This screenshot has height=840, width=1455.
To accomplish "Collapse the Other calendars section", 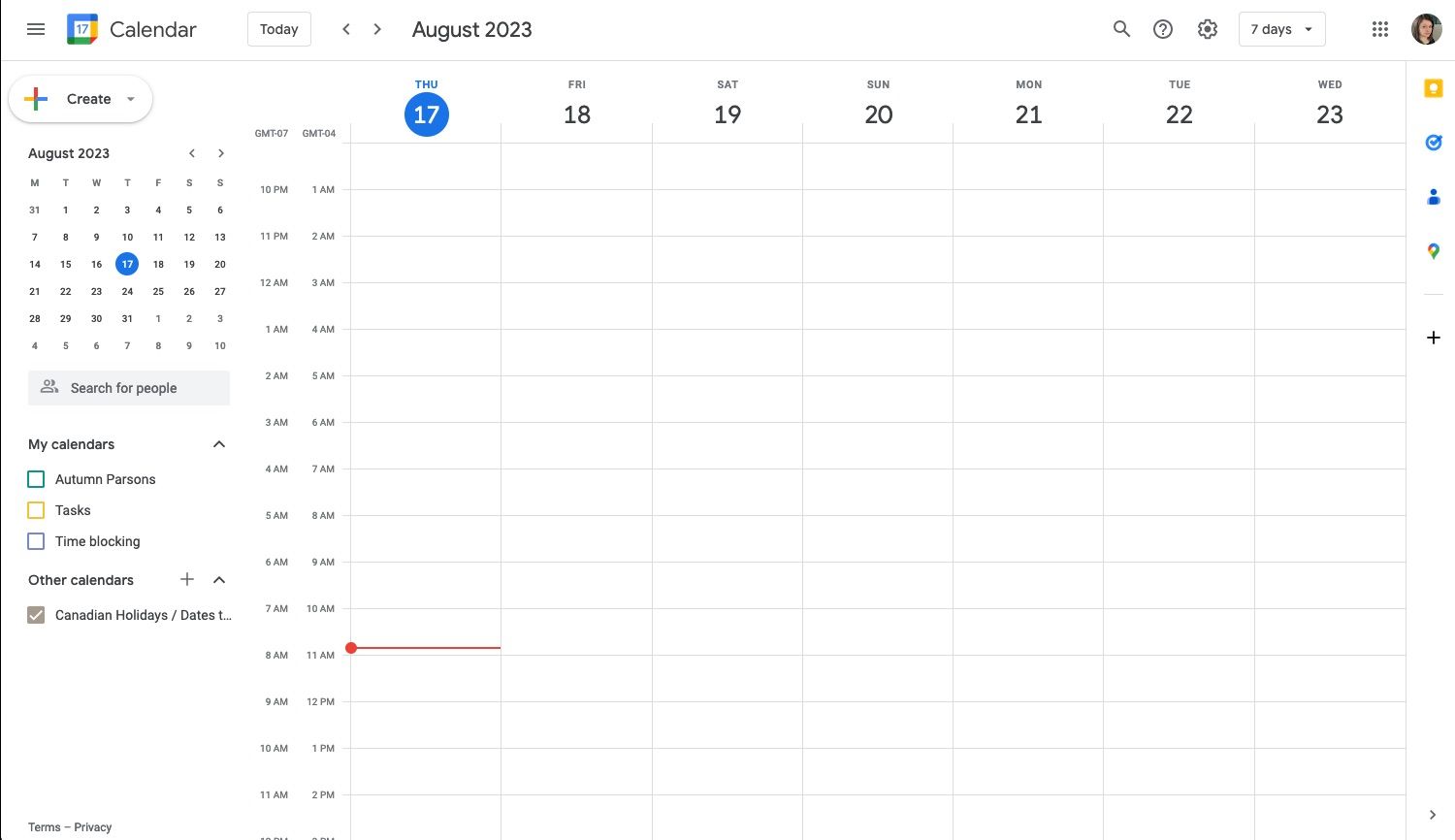I will coord(219,579).
